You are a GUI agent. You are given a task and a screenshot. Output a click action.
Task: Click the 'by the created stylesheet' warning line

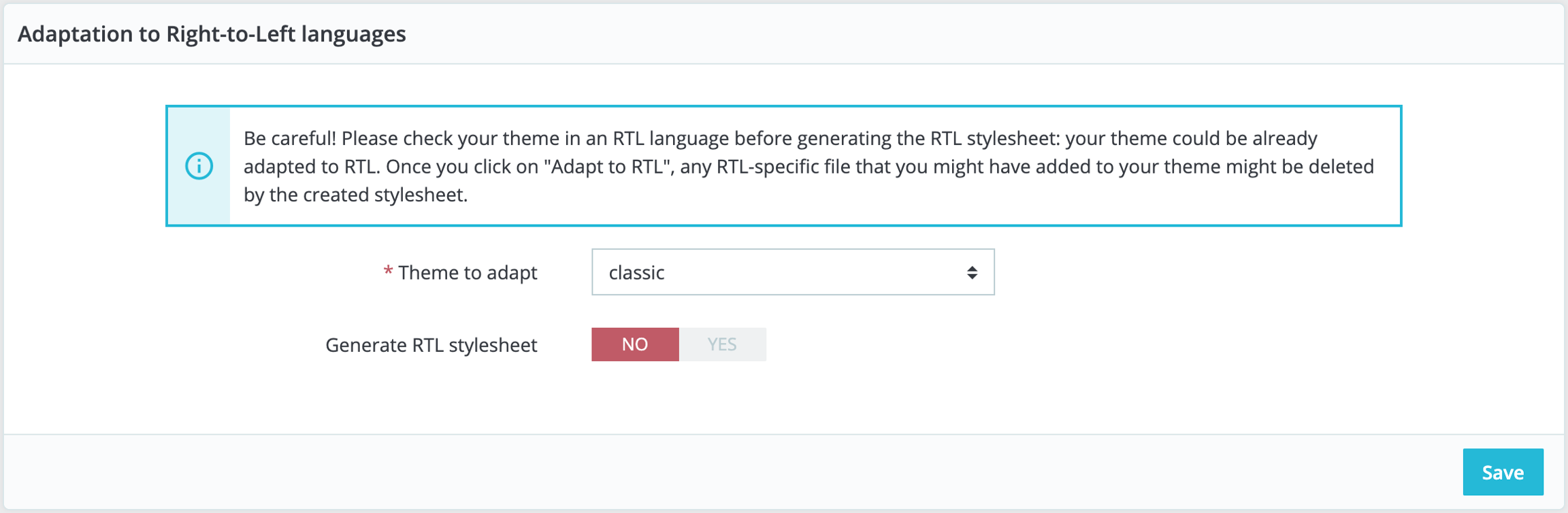point(355,195)
